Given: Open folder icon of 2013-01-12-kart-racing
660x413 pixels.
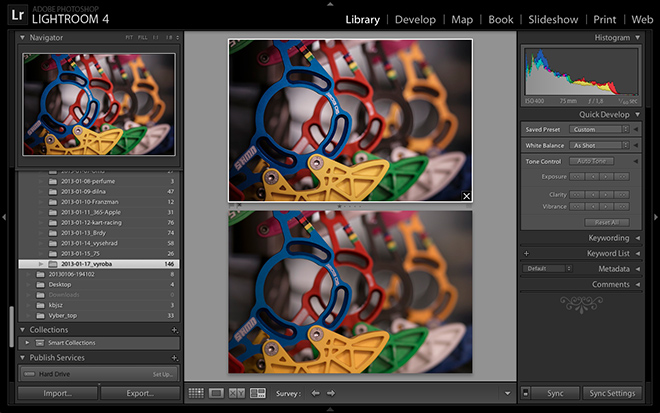Looking at the screenshot, I should click(53, 223).
